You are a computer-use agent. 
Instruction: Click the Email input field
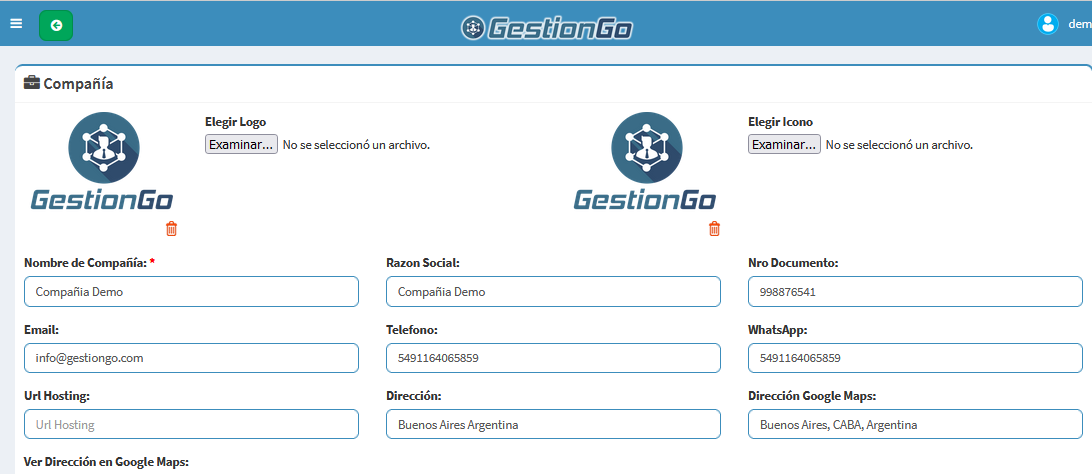[x=191, y=358]
